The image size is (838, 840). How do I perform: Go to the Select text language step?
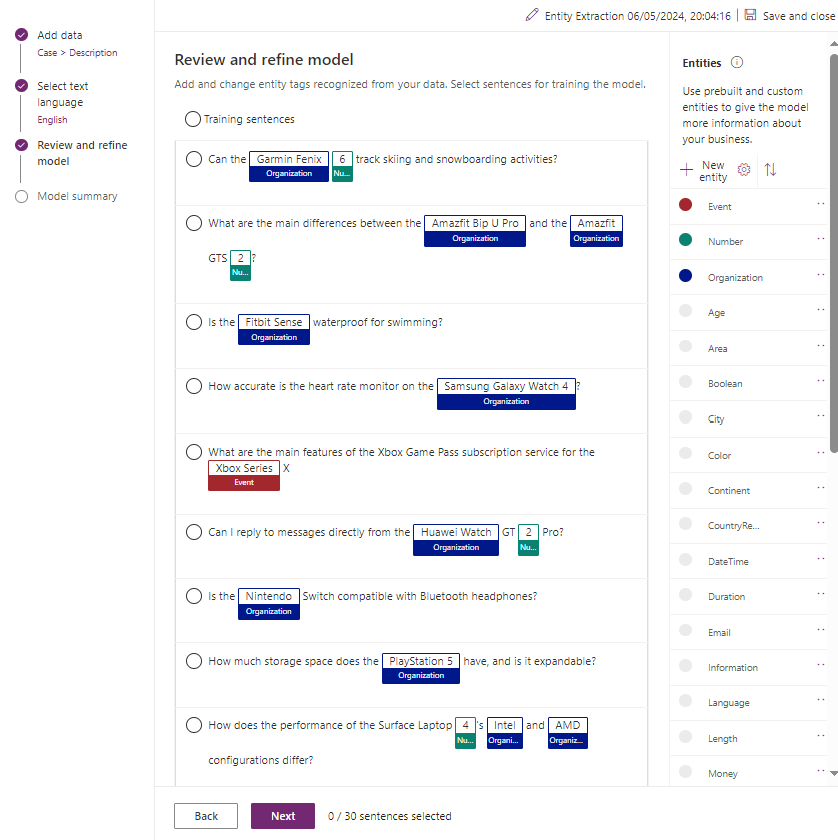(x=62, y=94)
